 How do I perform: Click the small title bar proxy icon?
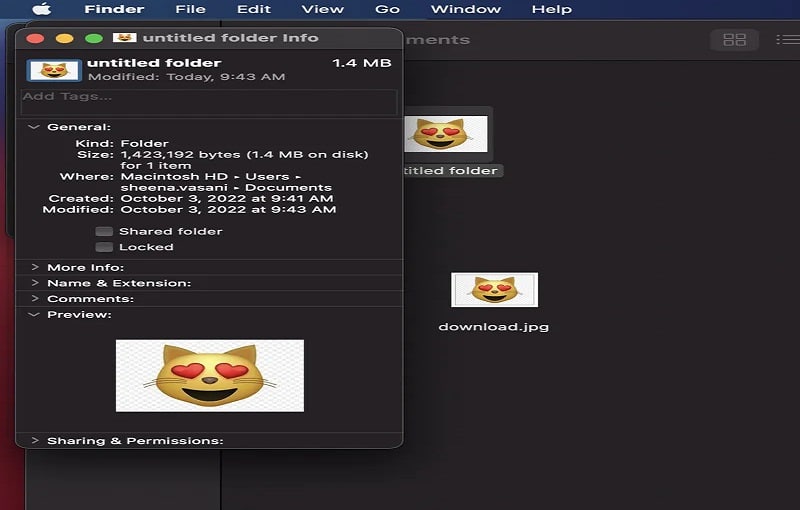tap(124, 38)
